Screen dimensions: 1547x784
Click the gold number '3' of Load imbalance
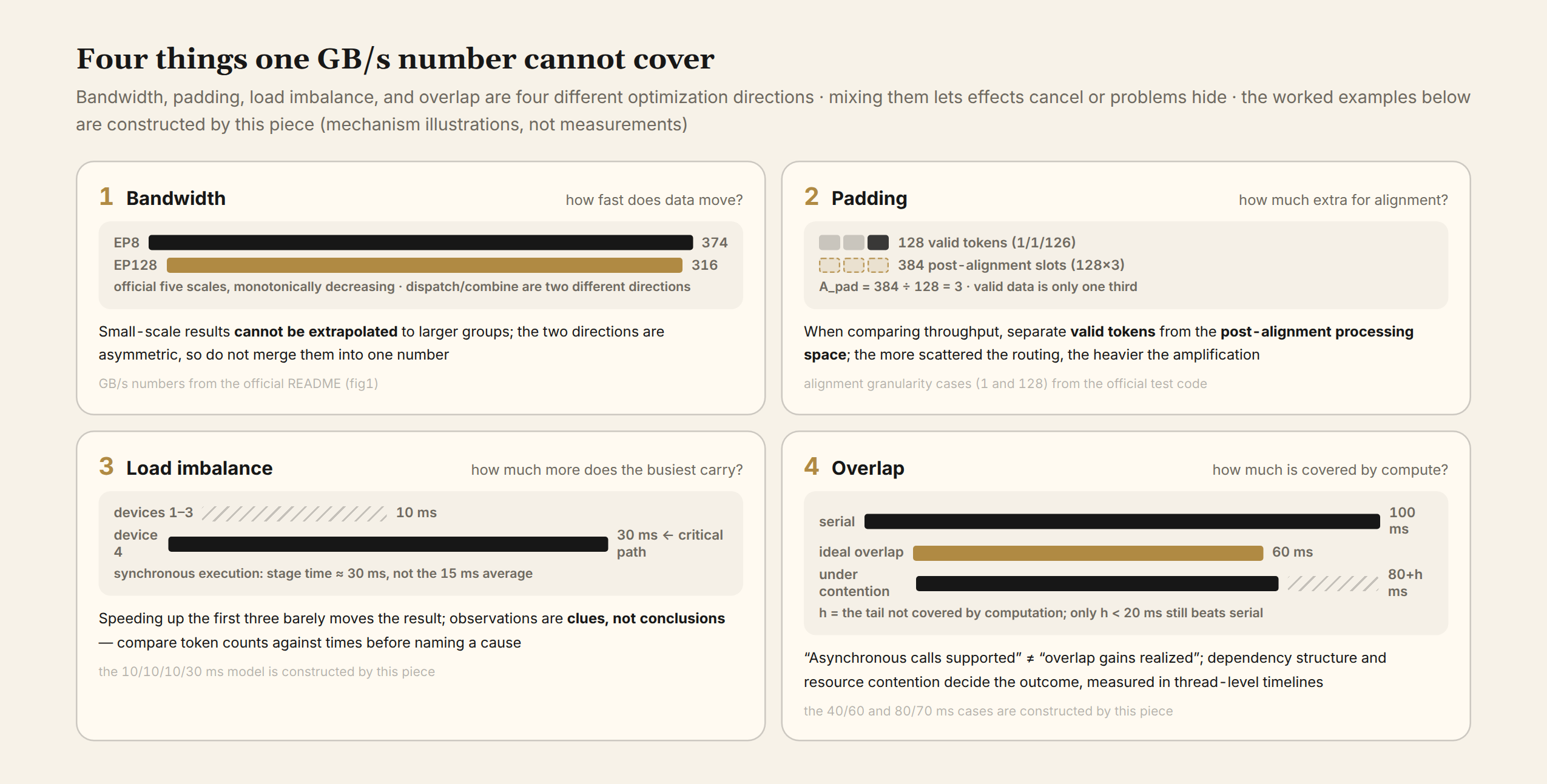tap(106, 466)
